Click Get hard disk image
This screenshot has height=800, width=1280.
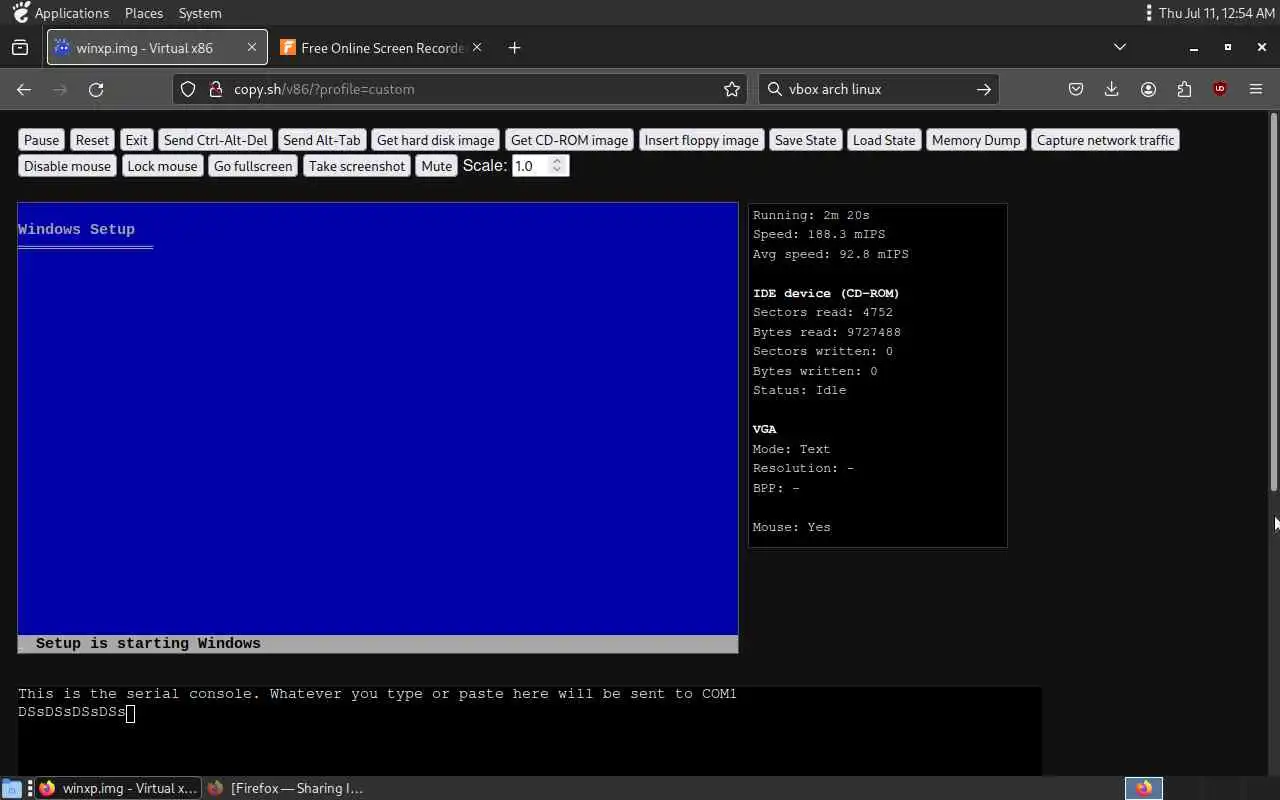435,140
